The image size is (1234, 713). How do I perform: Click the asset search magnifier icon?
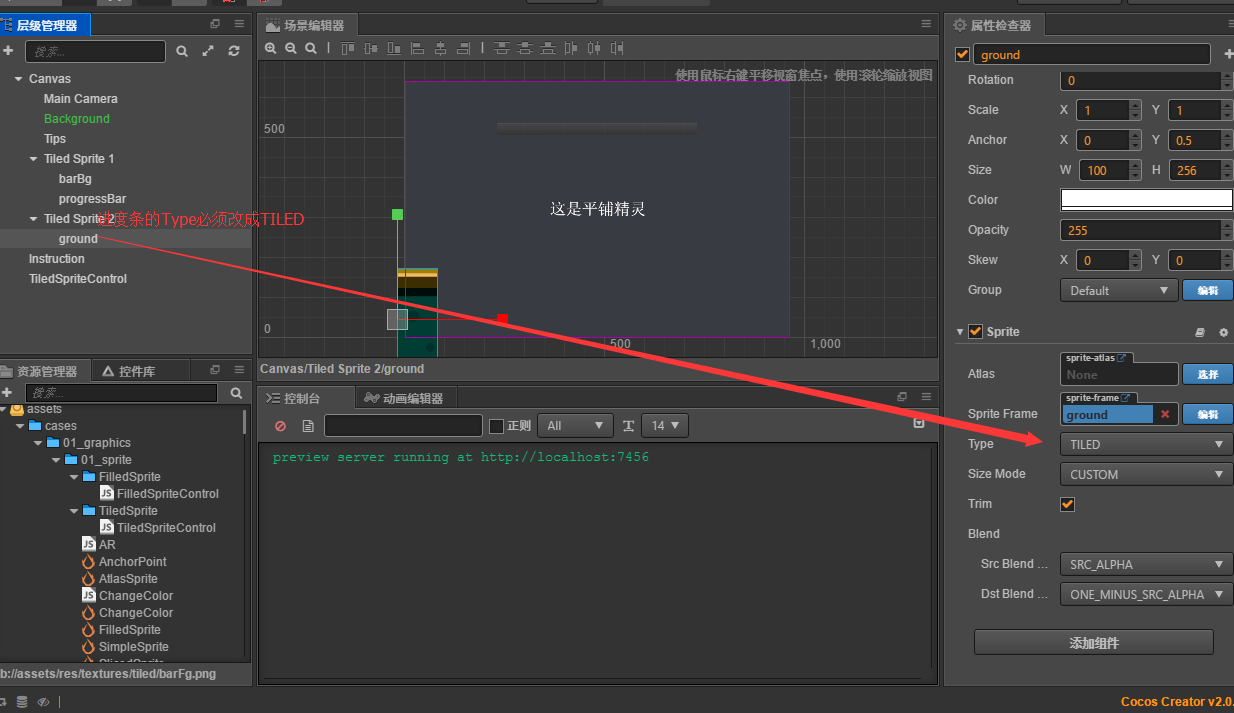236,393
